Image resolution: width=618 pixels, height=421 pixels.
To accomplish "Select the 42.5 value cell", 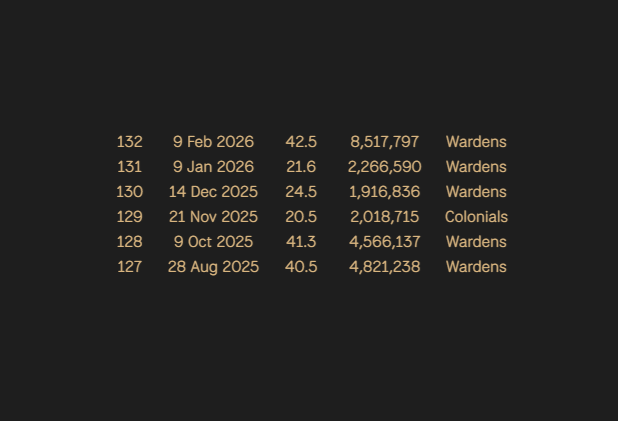I will [x=301, y=142].
